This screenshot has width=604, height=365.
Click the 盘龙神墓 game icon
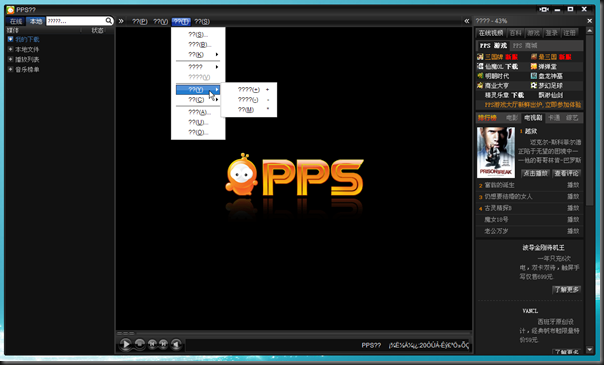534,76
